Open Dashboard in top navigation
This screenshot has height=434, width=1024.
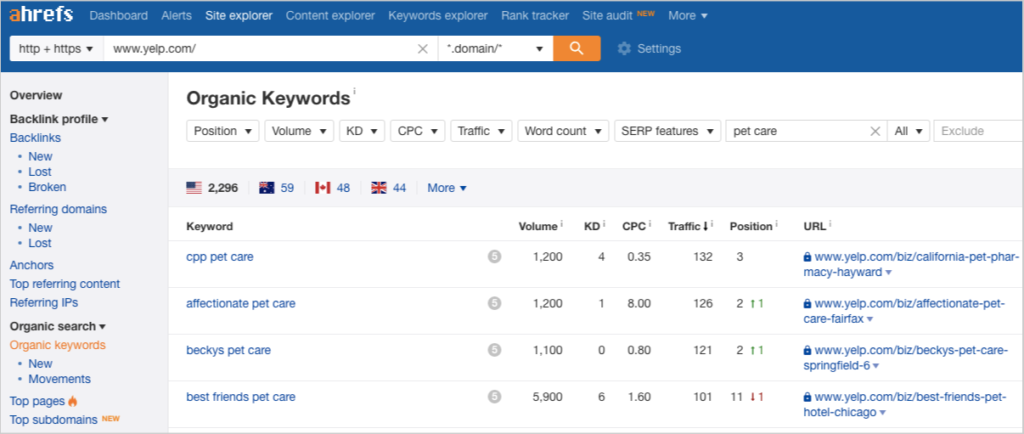118,15
